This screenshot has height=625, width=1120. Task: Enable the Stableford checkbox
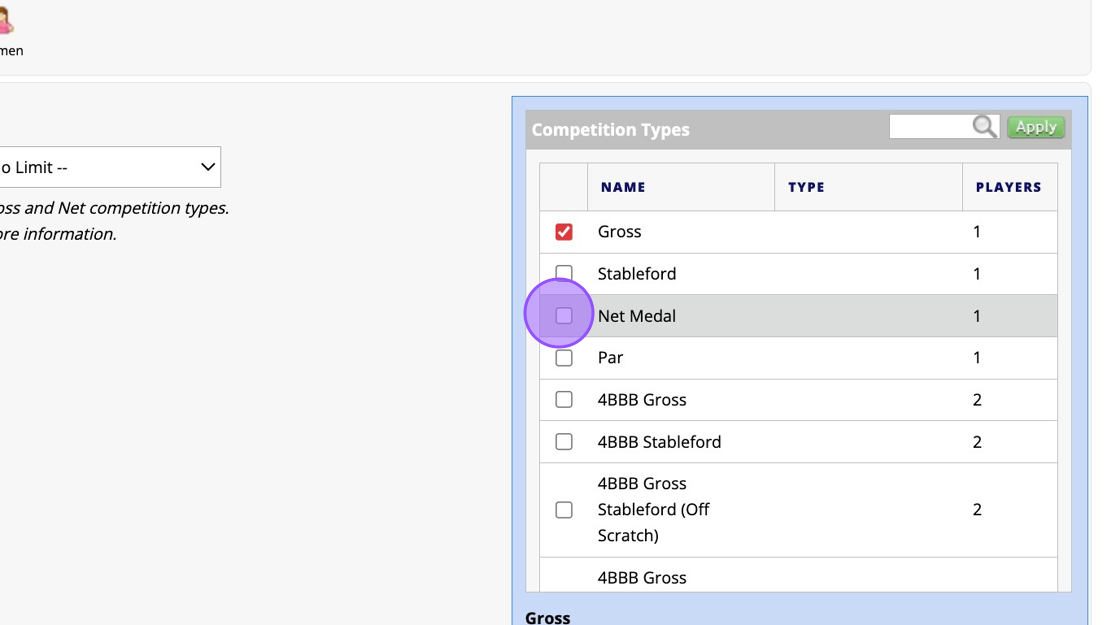click(x=564, y=273)
